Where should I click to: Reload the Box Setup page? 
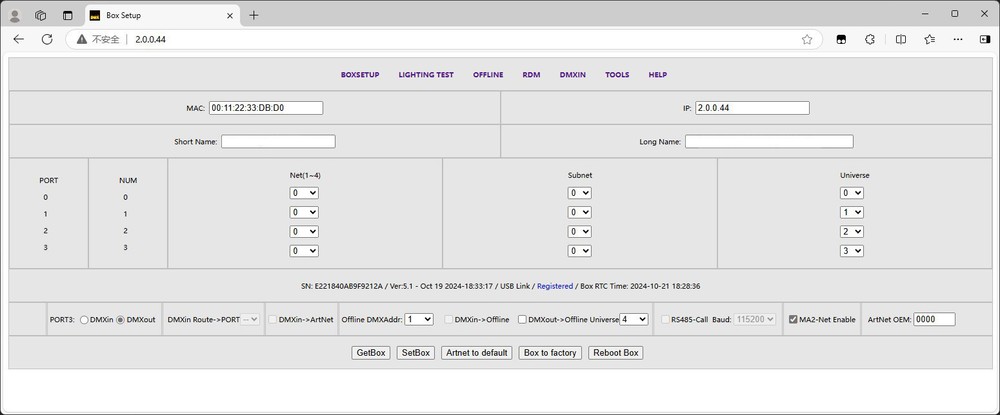coord(46,39)
